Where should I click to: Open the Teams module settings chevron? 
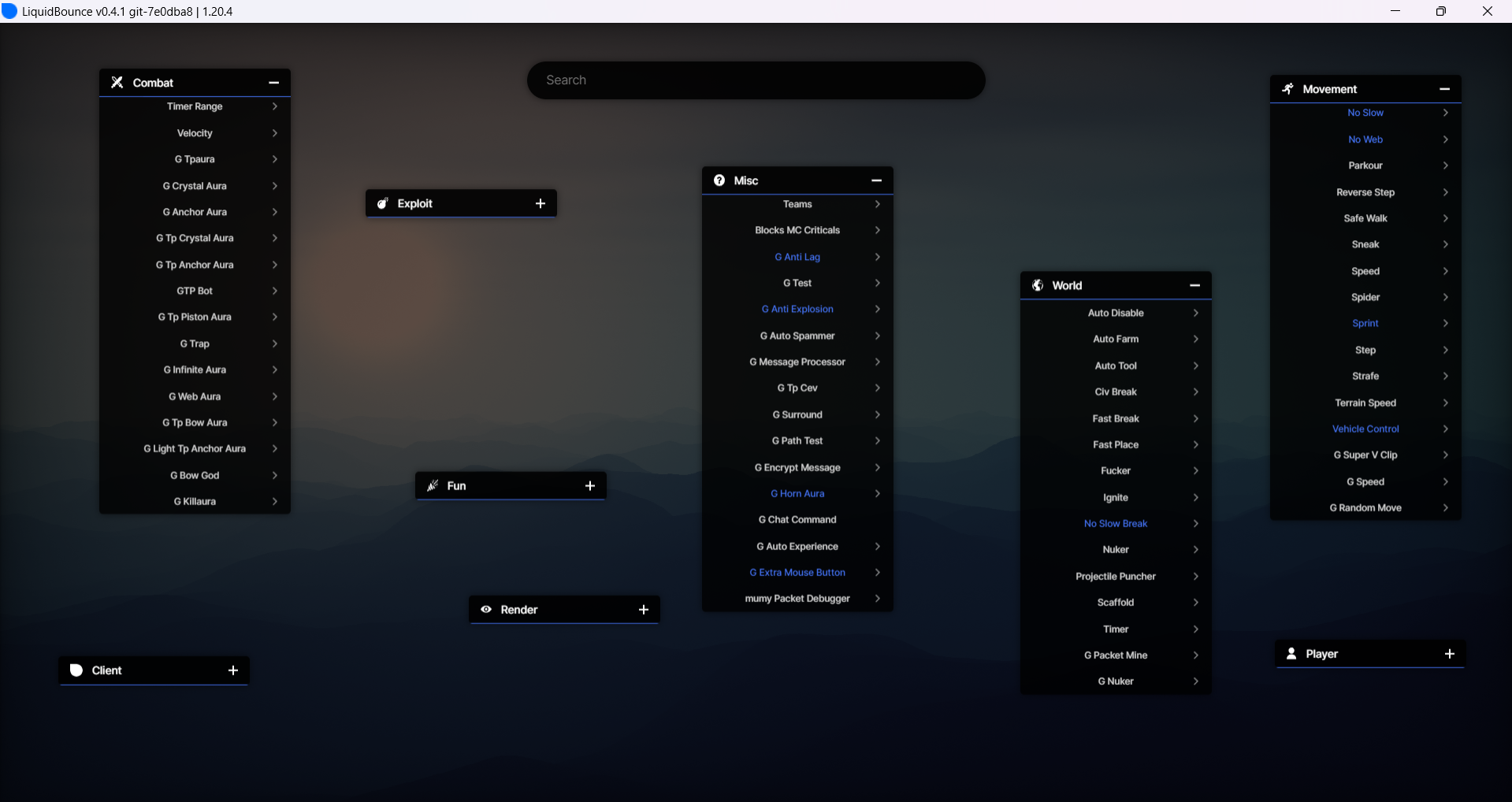pos(877,204)
